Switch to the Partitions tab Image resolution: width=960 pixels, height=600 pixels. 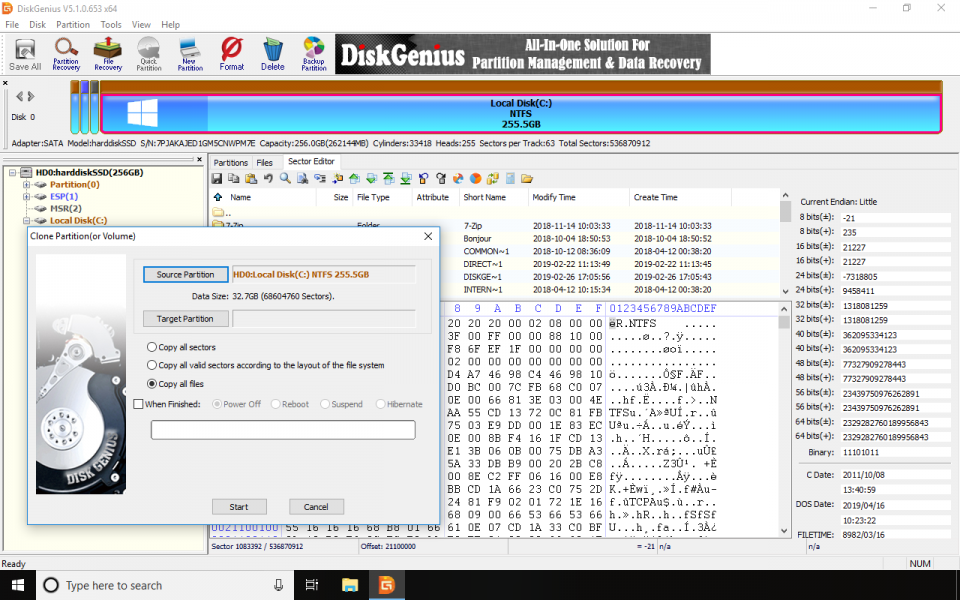coord(231,162)
